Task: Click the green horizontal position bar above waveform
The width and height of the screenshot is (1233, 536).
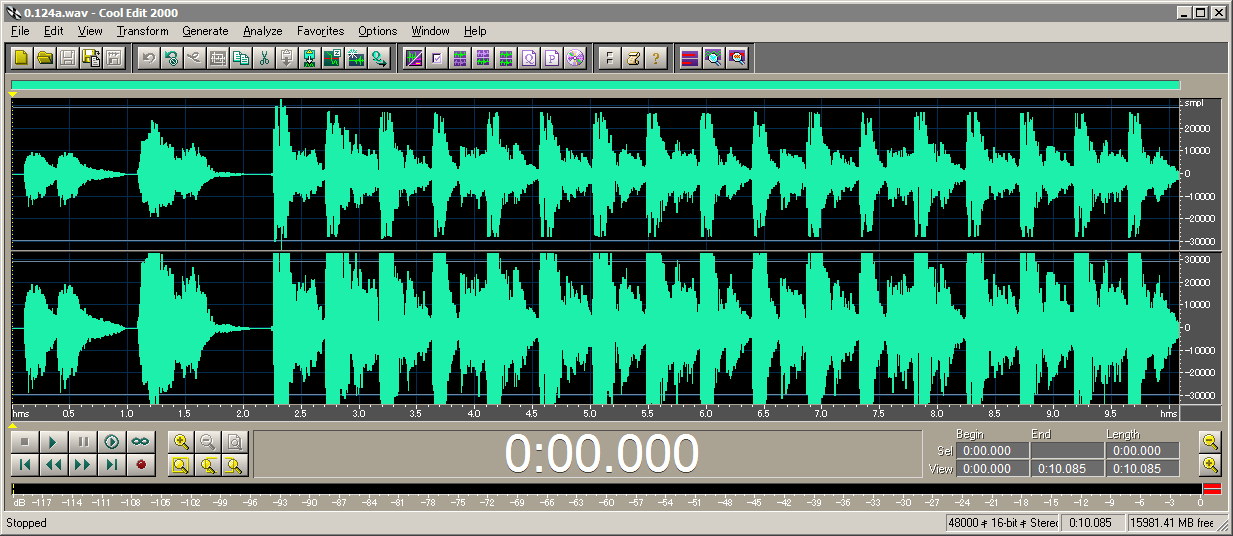Action: [595, 86]
